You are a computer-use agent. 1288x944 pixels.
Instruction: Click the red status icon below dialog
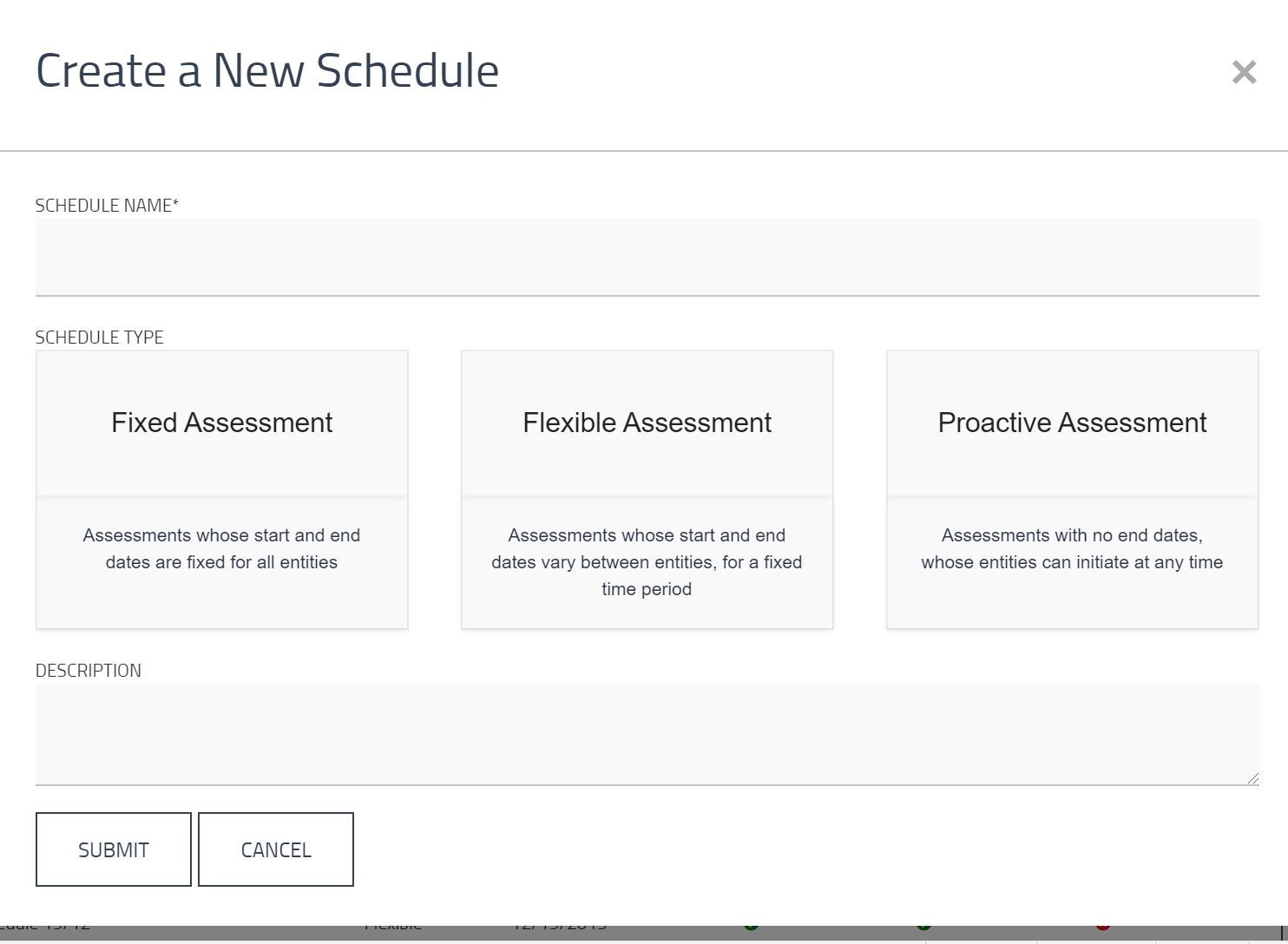click(x=1102, y=926)
